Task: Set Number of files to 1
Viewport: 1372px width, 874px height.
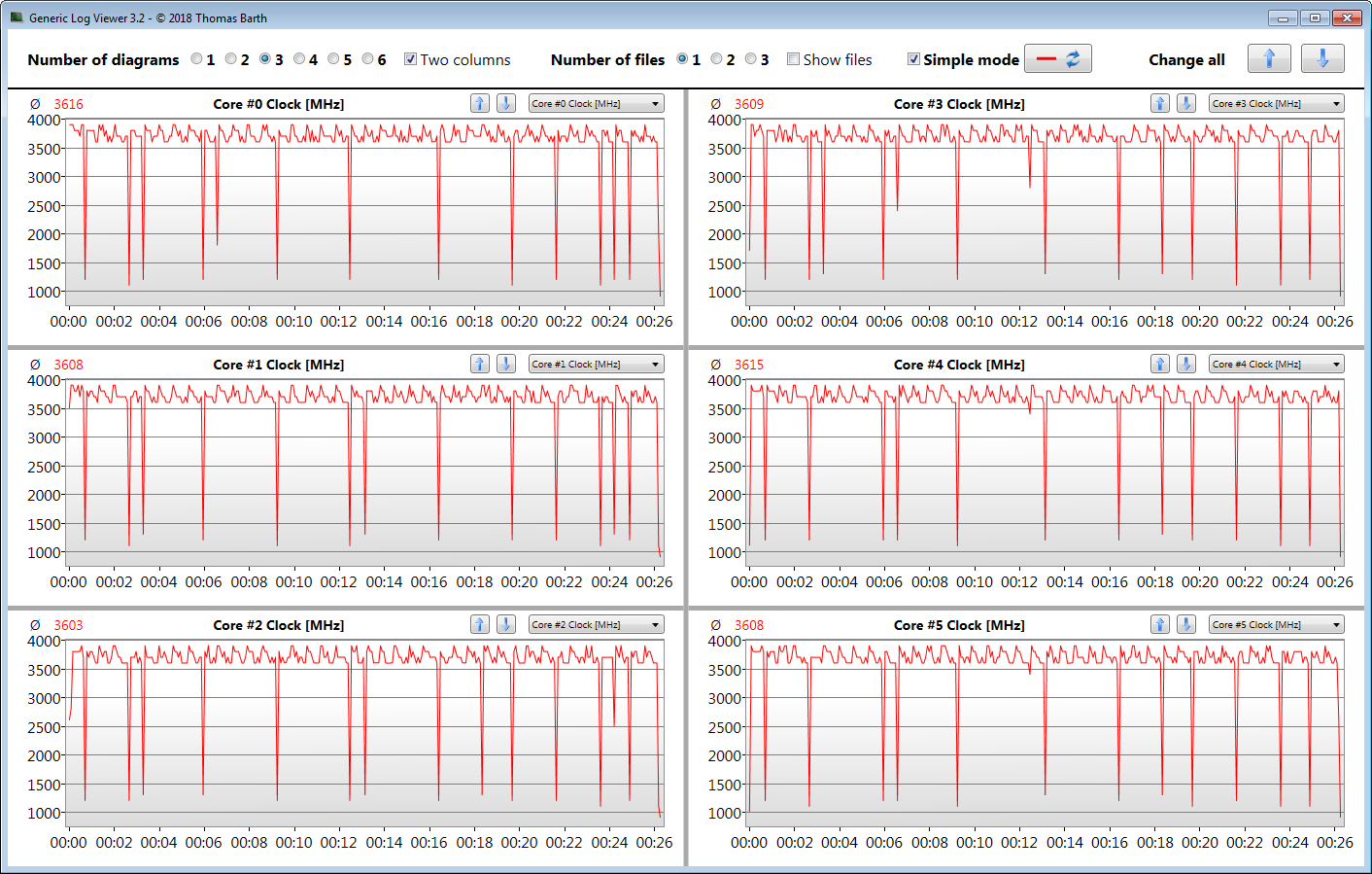Action: click(682, 59)
